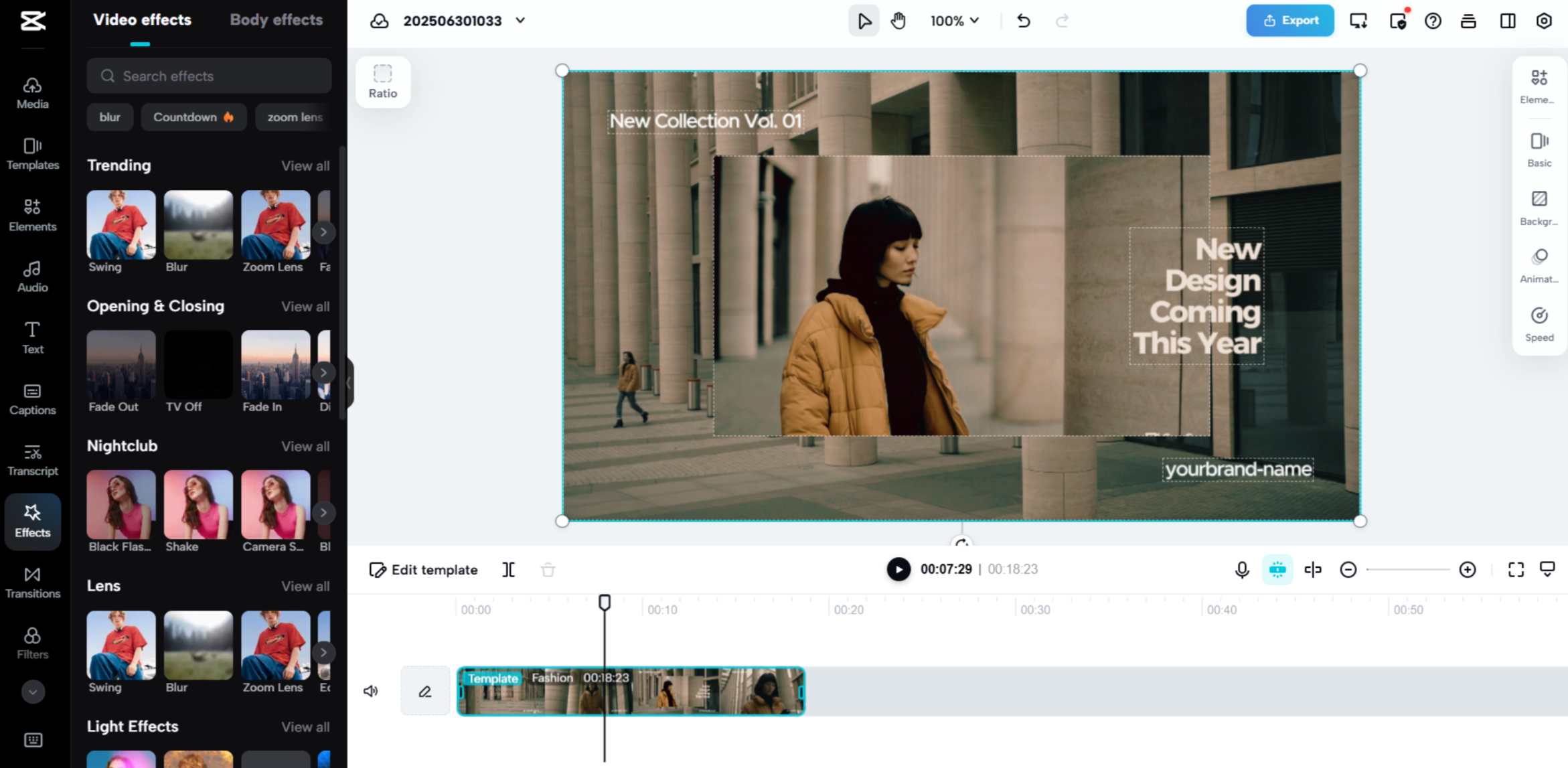Toggle the side panel layout icon
This screenshot has height=768, width=1568.
coord(1507,21)
